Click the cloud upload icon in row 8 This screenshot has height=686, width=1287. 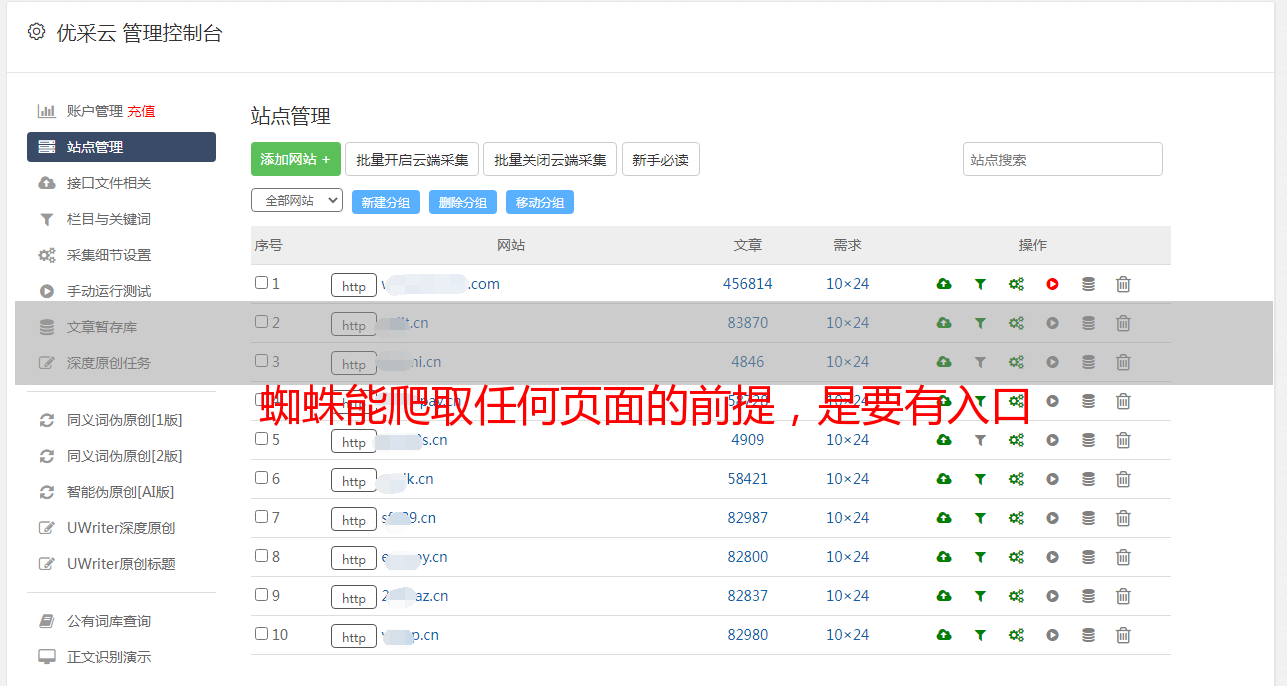[x=944, y=557]
